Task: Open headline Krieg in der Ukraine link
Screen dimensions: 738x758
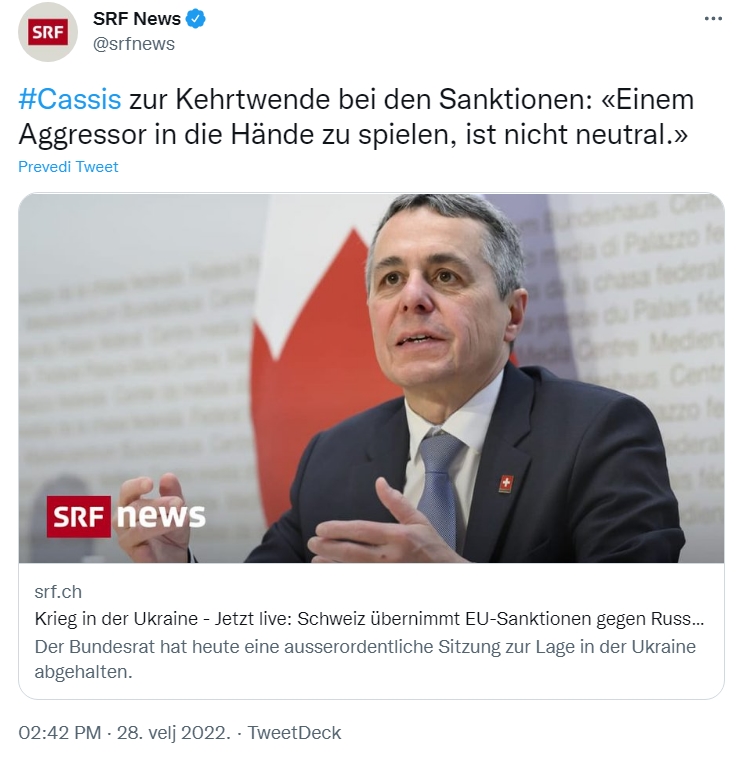Action: (x=369, y=619)
